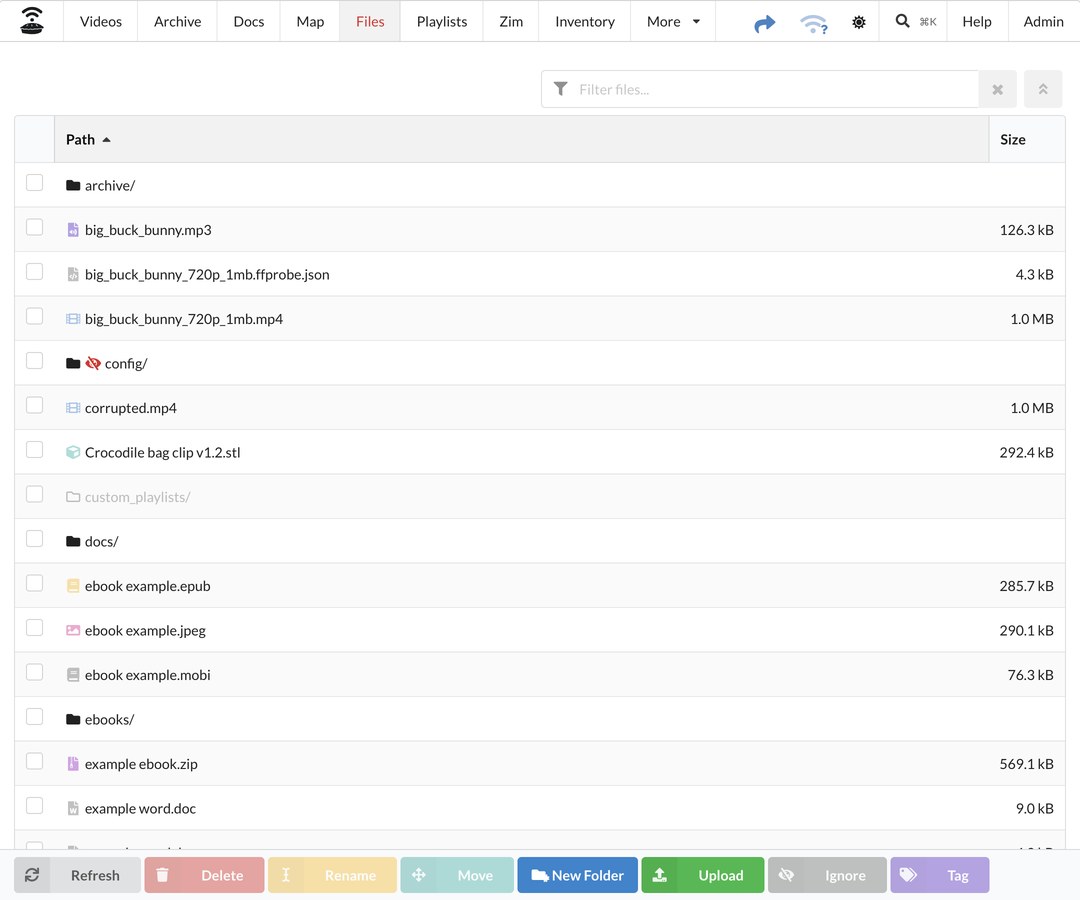Go to the Videos tab
Image resolution: width=1080 pixels, height=900 pixels.
[x=101, y=21]
